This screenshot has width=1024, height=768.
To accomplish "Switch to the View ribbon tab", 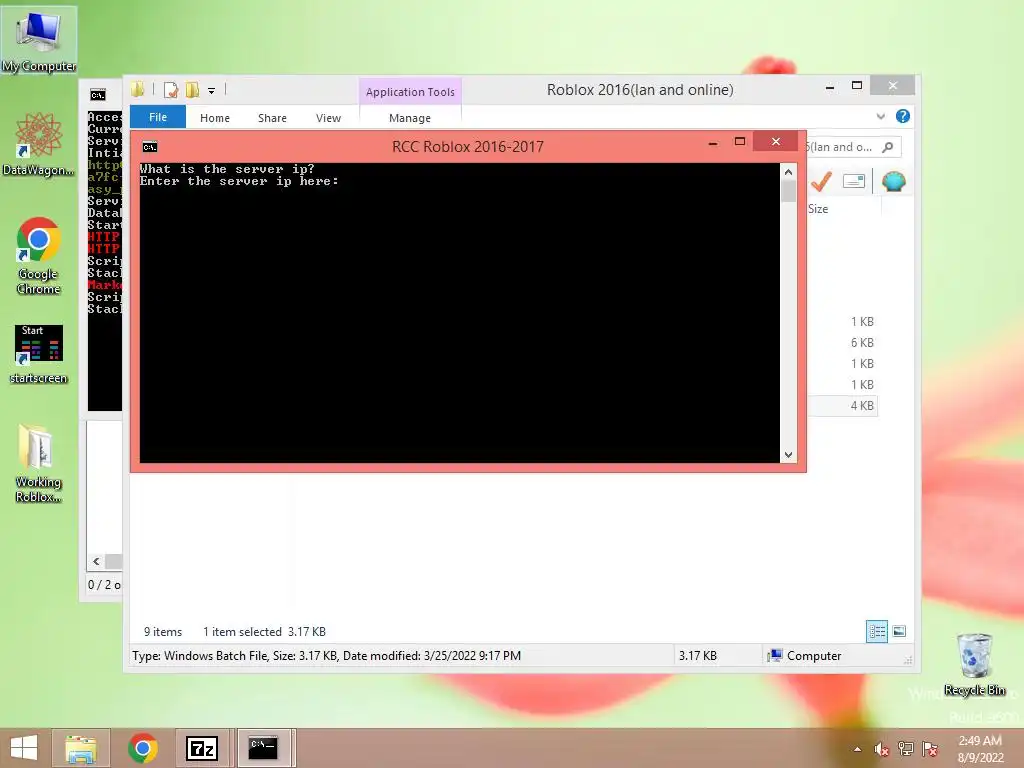I will (328, 118).
